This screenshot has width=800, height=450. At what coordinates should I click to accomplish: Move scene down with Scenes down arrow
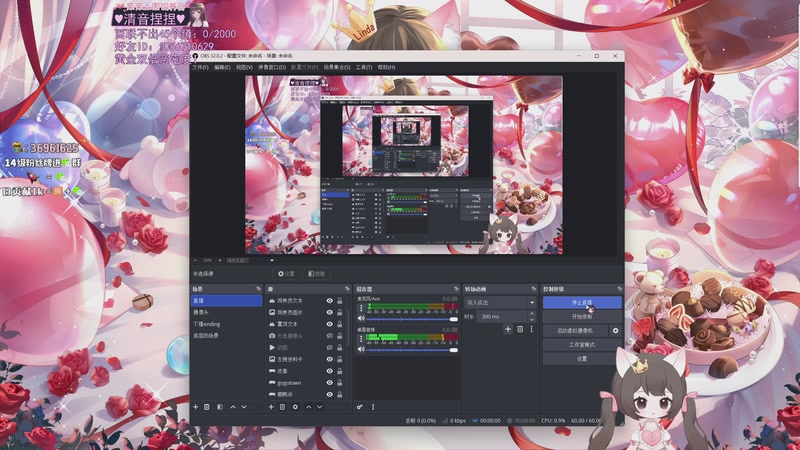point(244,407)
